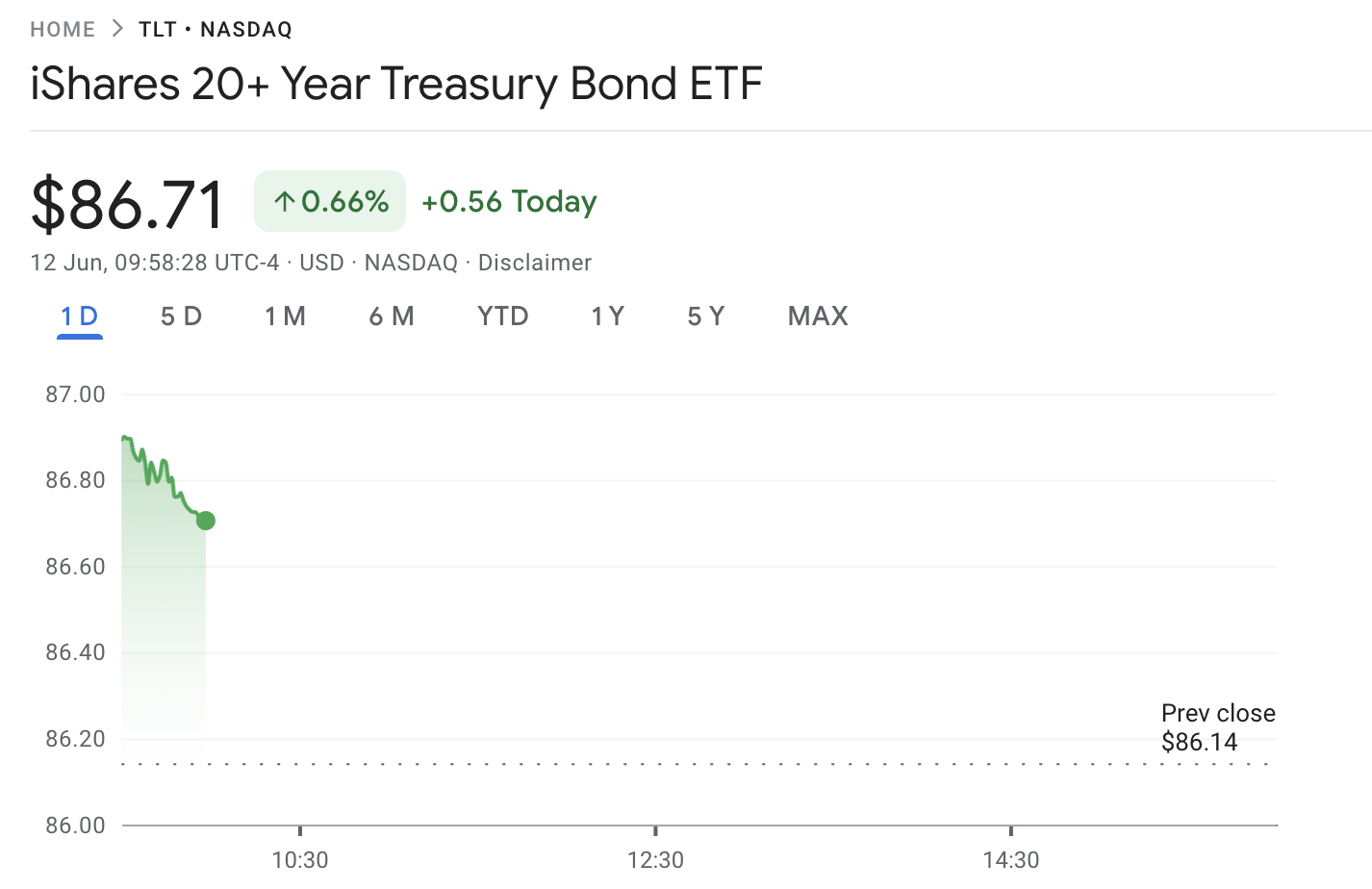
Task: Open the TLT • NASDAQ breadcrumb
Action: pyautogui.click(x=216, y=29)
